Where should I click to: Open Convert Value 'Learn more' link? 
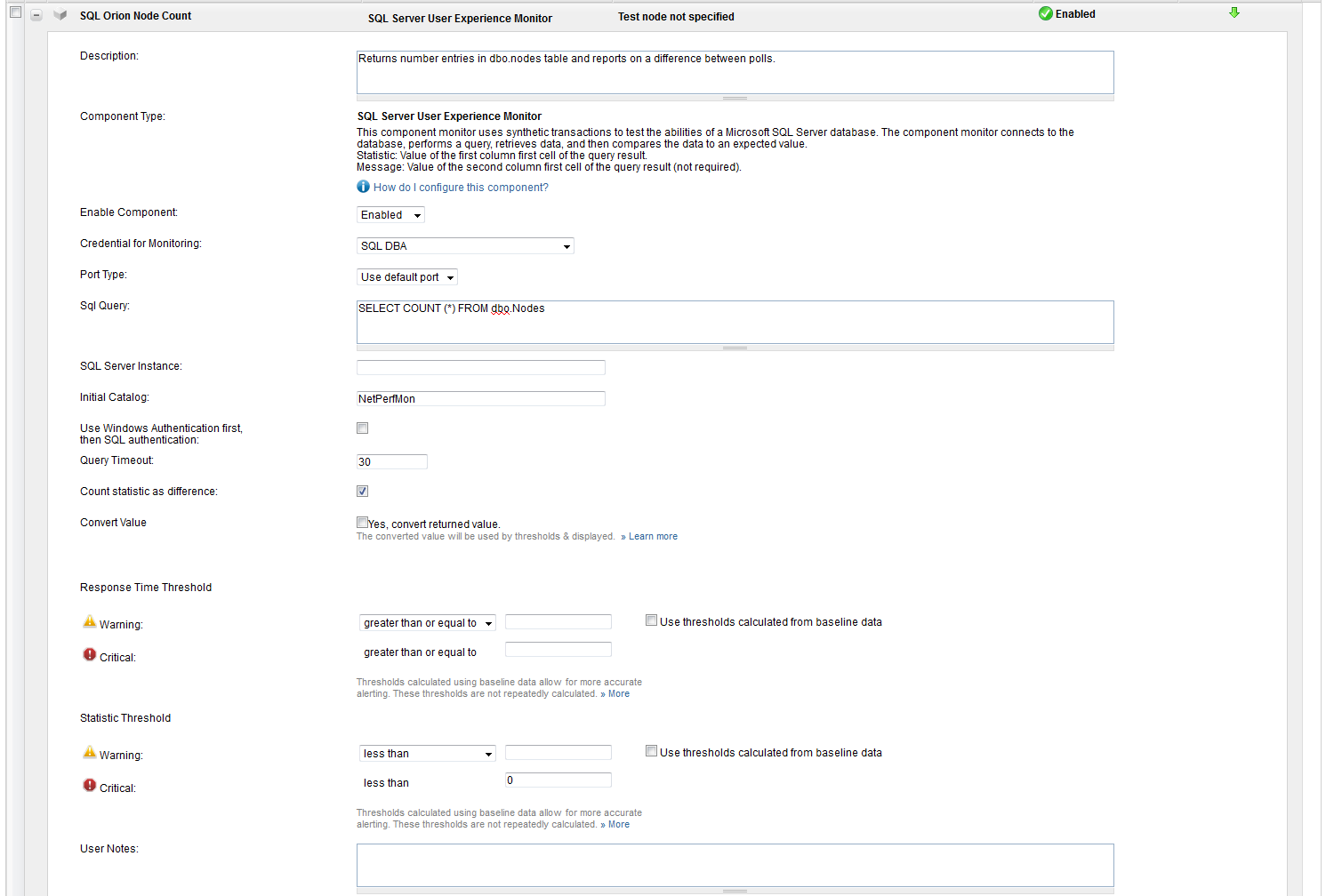(653, 537)
